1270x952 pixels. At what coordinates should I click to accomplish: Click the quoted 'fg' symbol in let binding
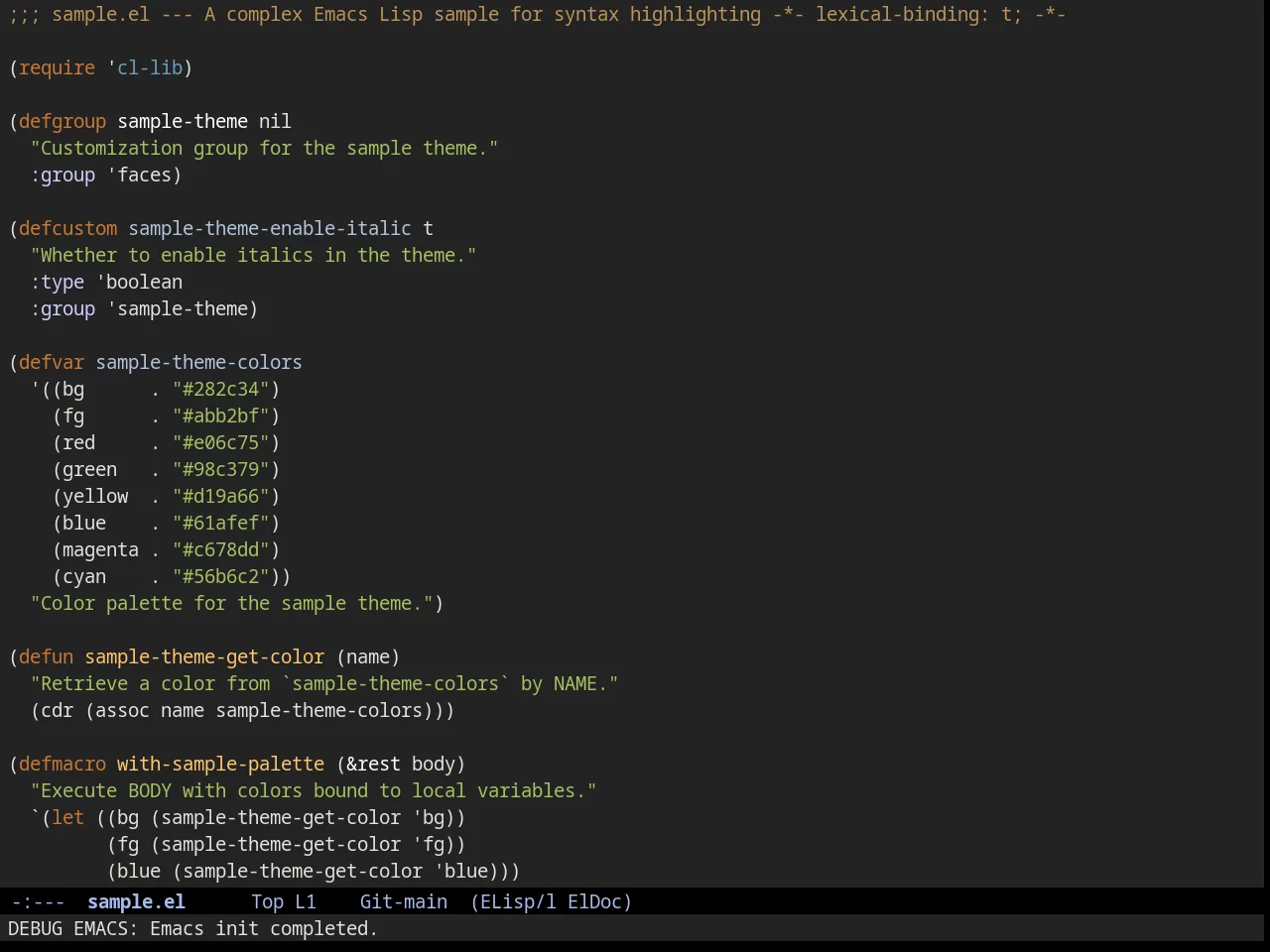[434, 844]
